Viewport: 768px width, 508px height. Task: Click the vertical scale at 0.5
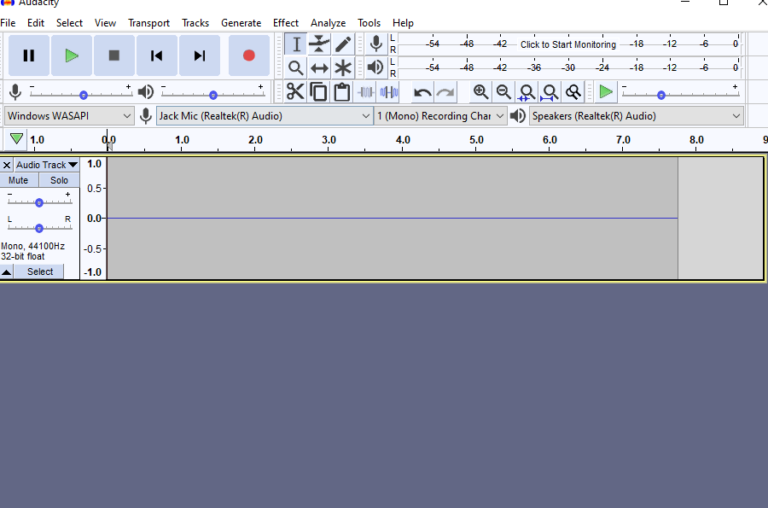[x=94, y=188]
